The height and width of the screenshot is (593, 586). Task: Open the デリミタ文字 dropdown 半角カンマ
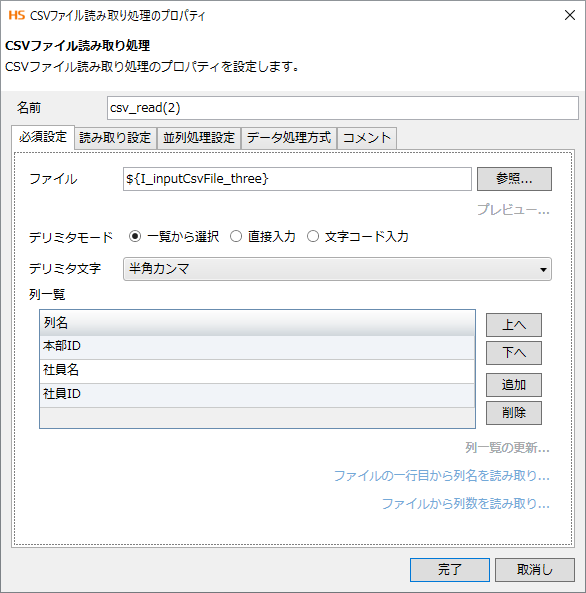(x=337, y=269)
